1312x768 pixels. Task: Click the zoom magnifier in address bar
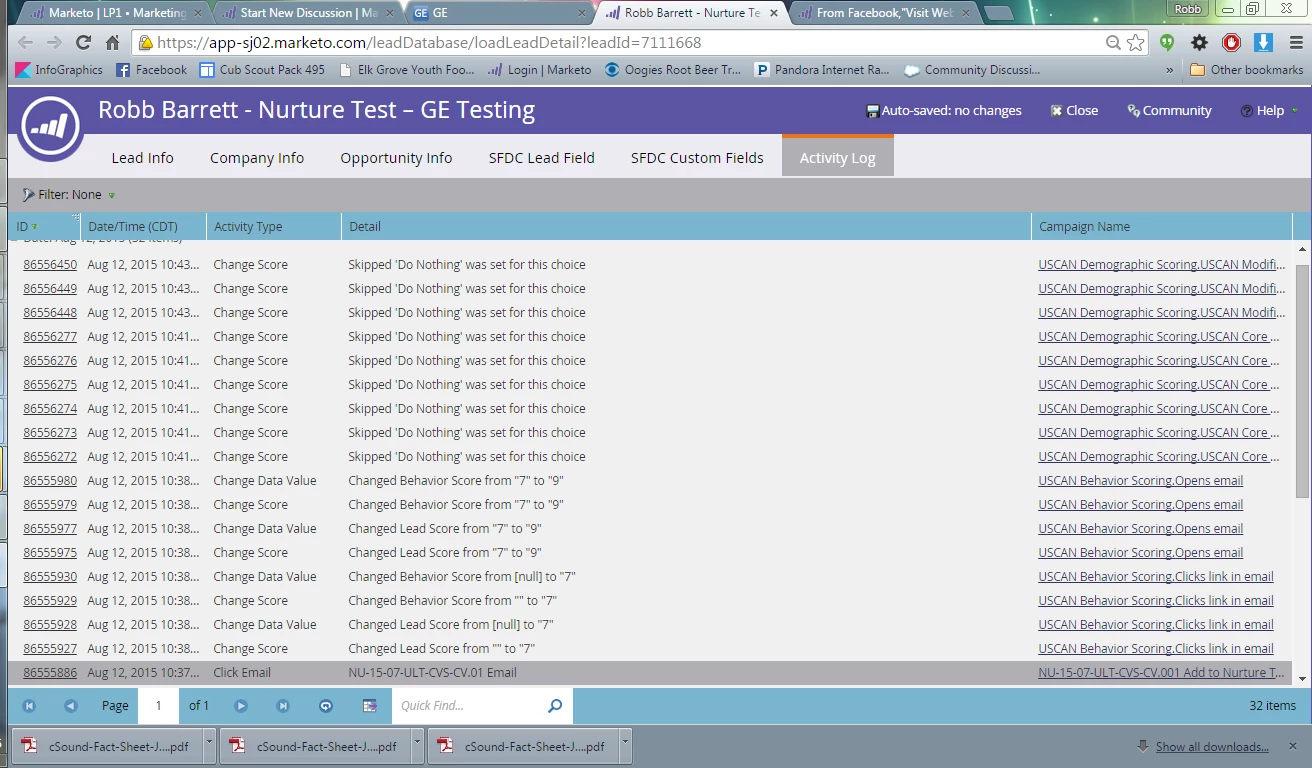[1113, 43]
